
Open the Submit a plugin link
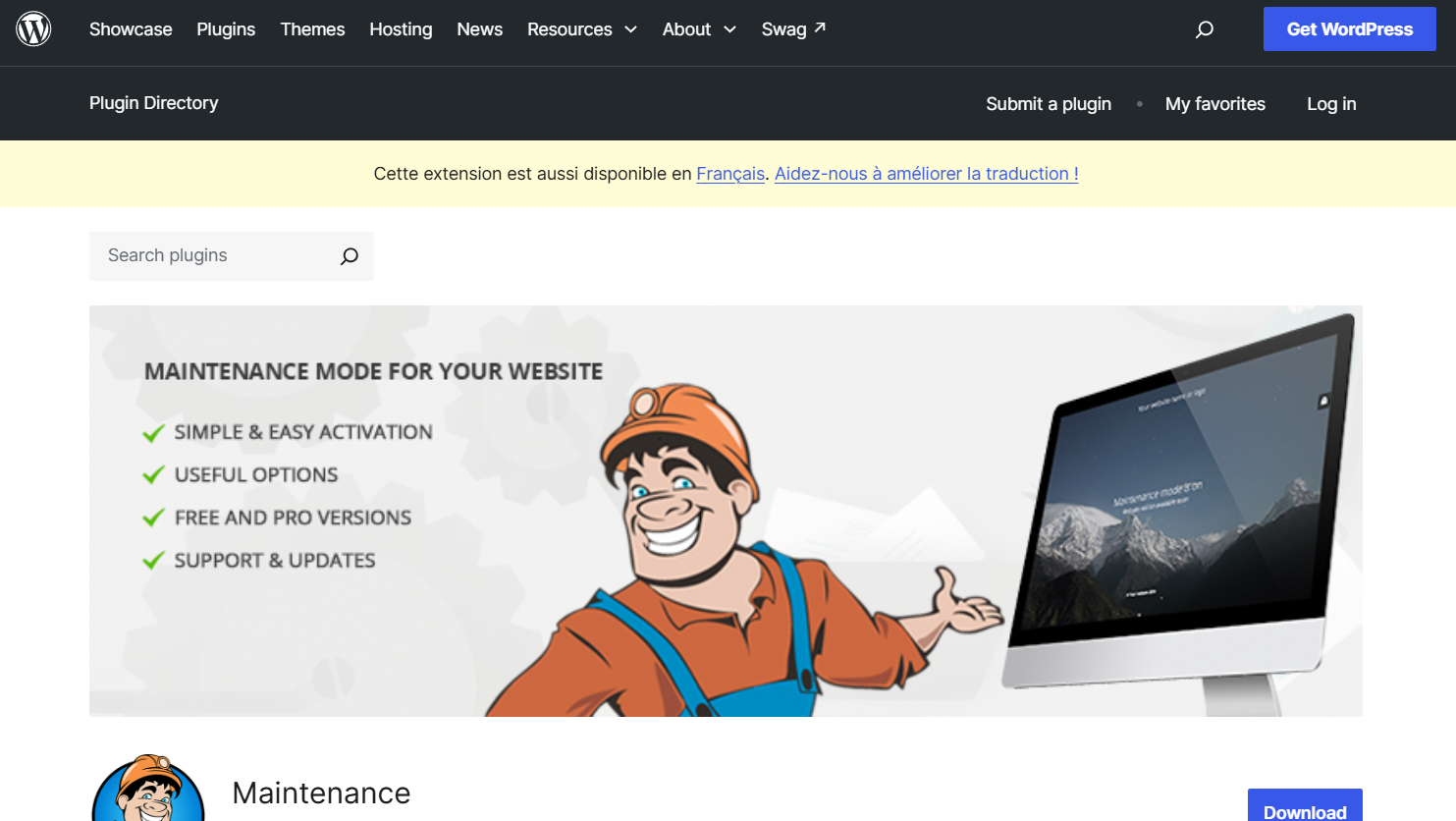click(1049, 104)
